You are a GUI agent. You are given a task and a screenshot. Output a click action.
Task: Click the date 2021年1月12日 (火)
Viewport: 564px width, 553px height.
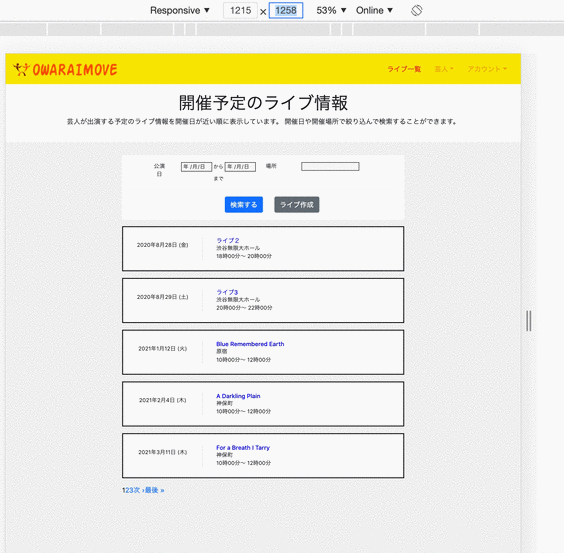pos(163,349)
